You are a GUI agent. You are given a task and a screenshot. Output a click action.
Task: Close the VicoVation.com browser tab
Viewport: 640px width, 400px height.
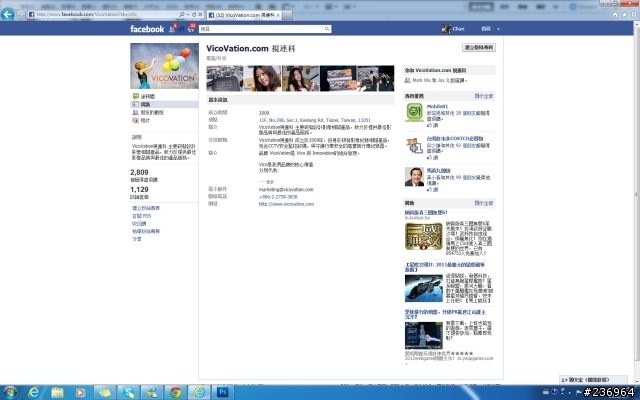point(278,15)
